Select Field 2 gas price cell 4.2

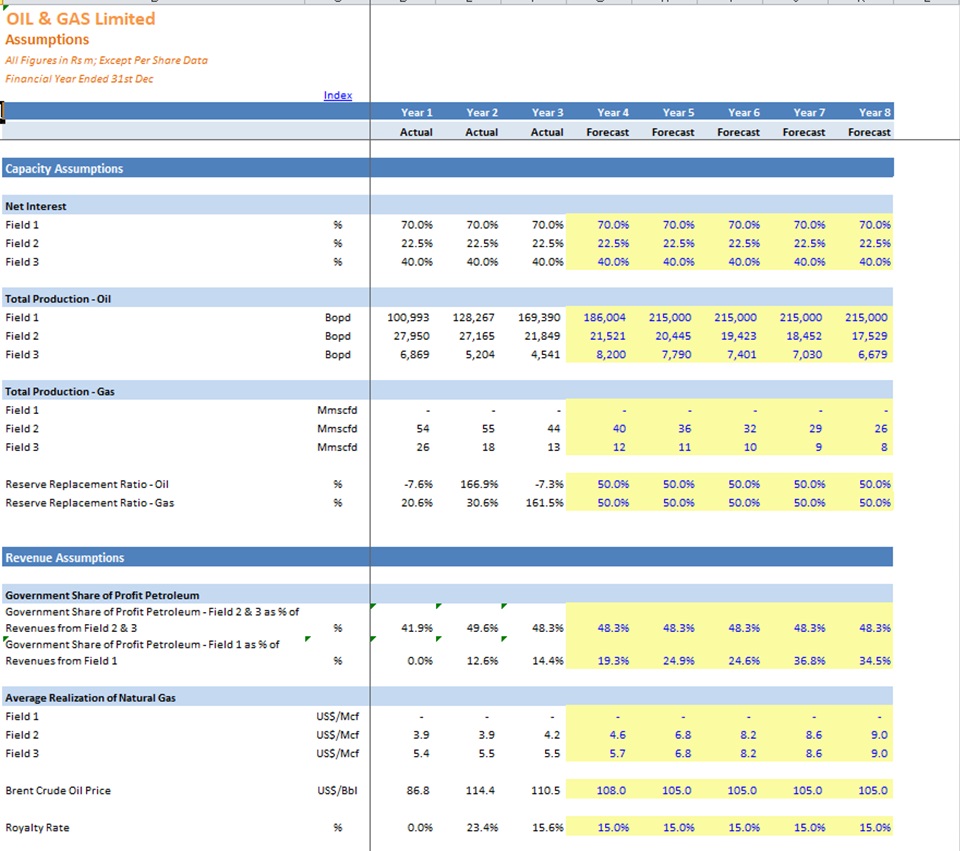click(552, 735)
